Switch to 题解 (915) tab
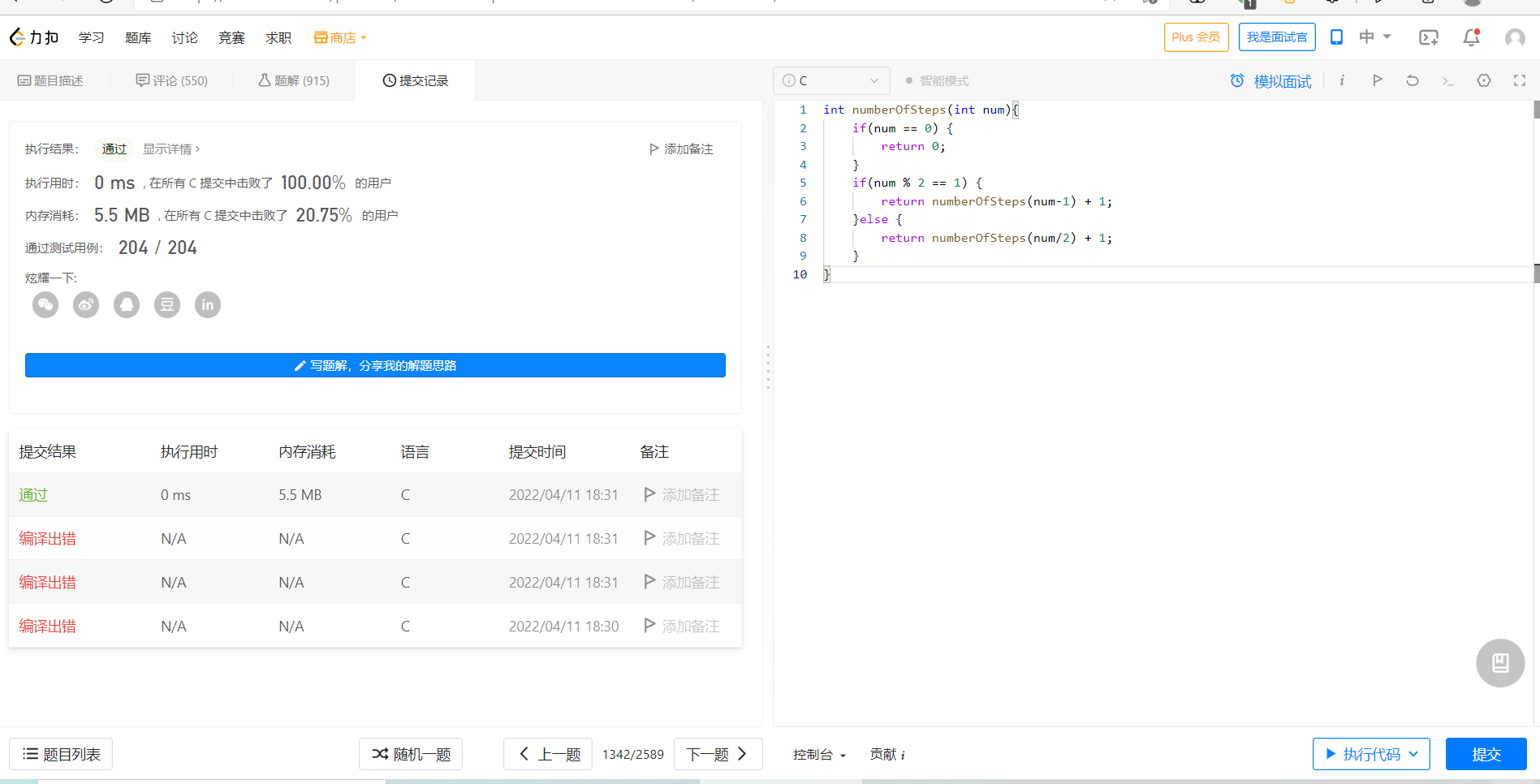 tap(294, 81)
